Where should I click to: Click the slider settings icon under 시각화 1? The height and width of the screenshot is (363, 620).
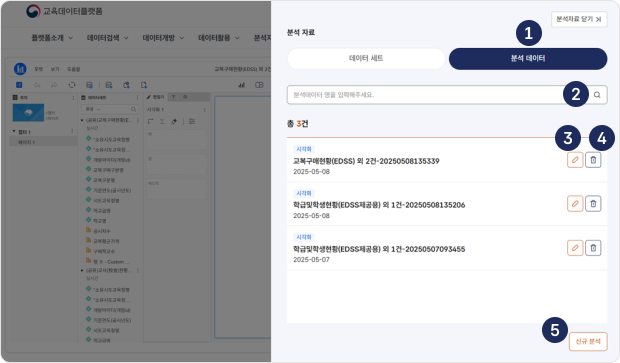(192, 121)
